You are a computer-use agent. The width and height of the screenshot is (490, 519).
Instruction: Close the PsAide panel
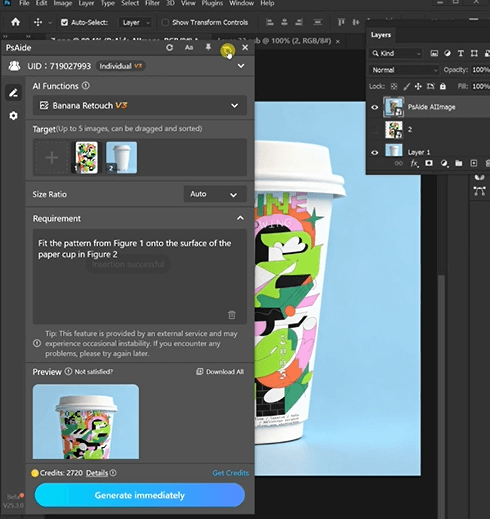[245, 47]
